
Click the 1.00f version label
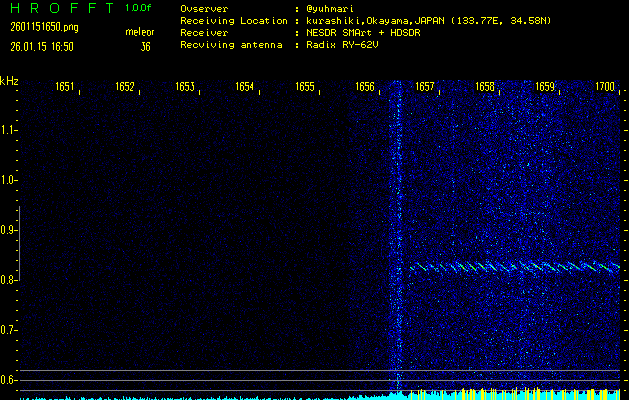coord(139,8)
